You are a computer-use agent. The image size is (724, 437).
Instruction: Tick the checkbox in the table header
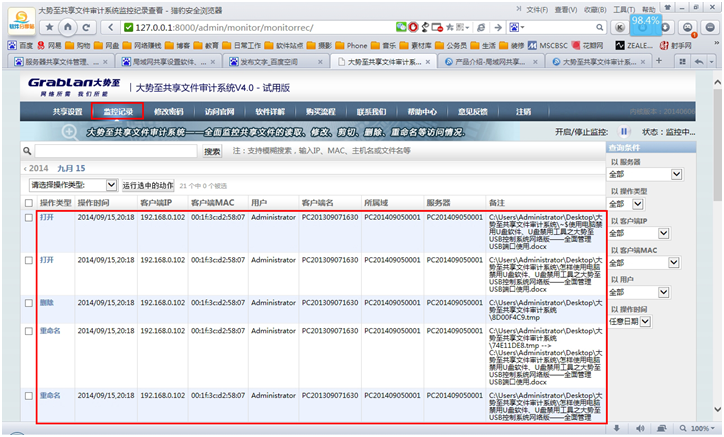28,202
